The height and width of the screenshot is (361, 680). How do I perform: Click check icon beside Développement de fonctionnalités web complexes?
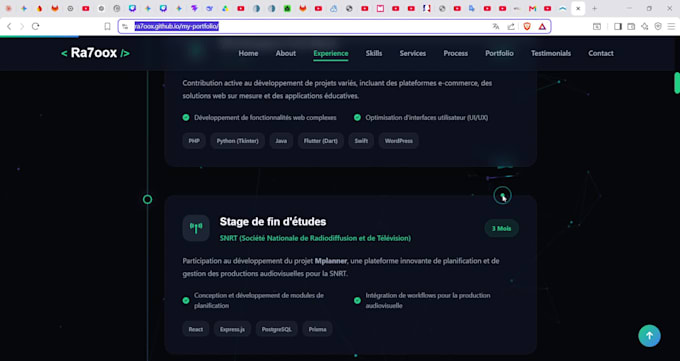pyautogui.click(x=186, y=118)
